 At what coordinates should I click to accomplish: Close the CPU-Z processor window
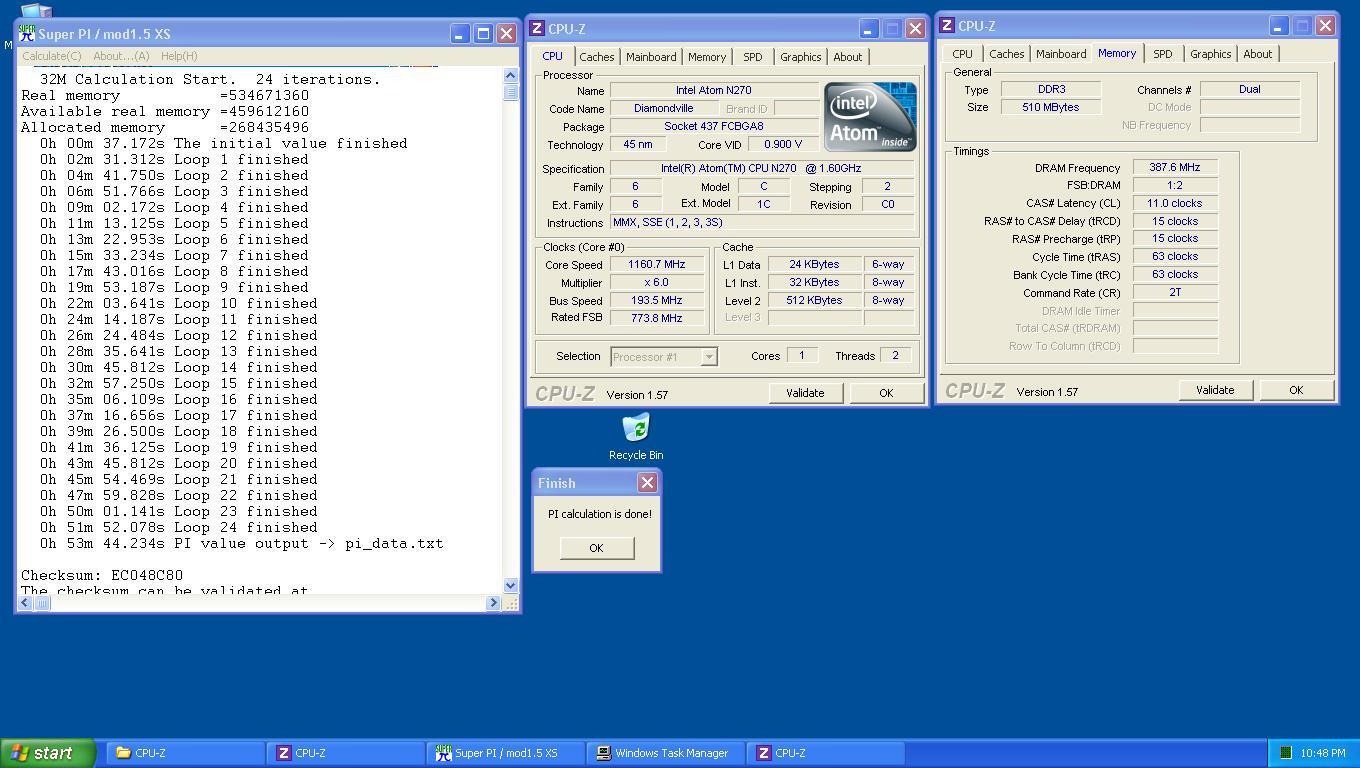click(915, 29)
